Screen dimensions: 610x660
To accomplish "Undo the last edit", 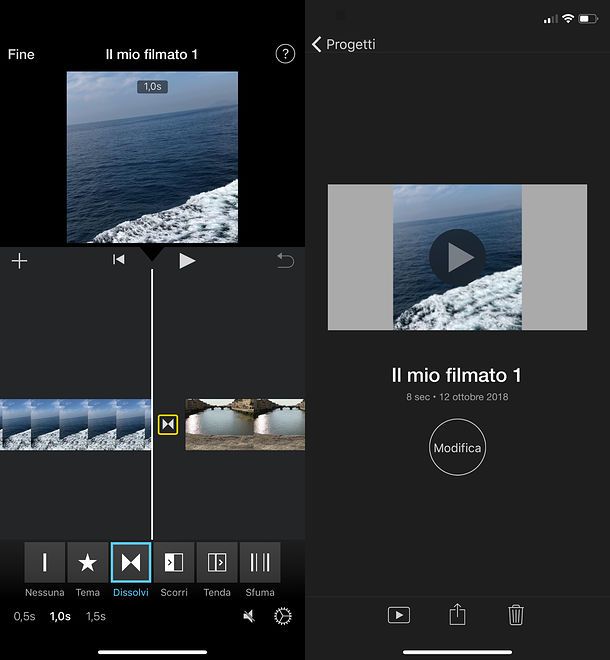I will pyautogui.click(x=285, y=261).
